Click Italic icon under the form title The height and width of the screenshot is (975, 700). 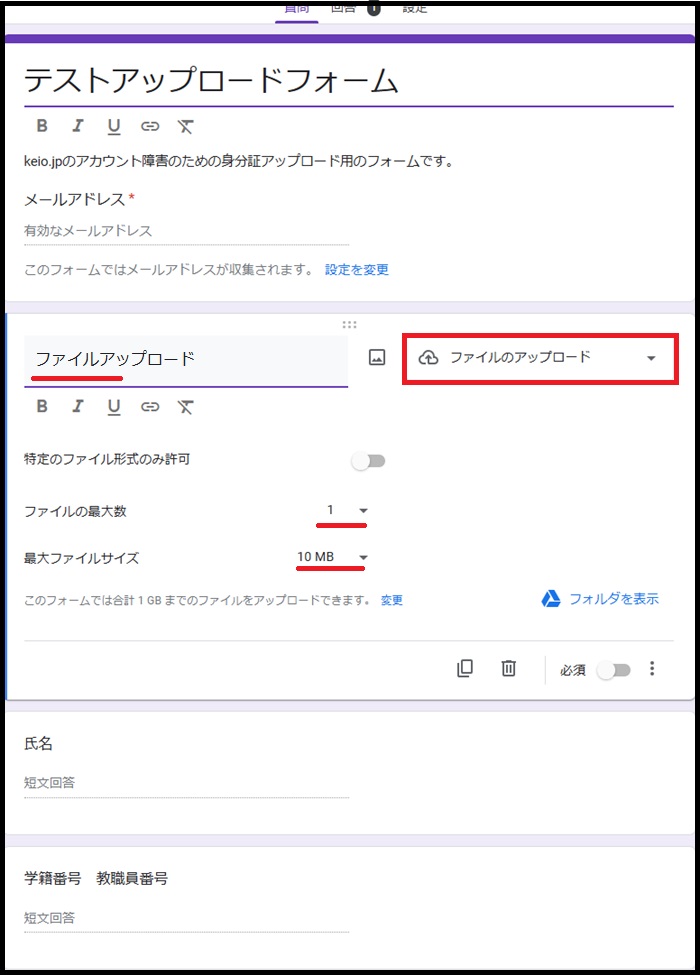[78, 126]
